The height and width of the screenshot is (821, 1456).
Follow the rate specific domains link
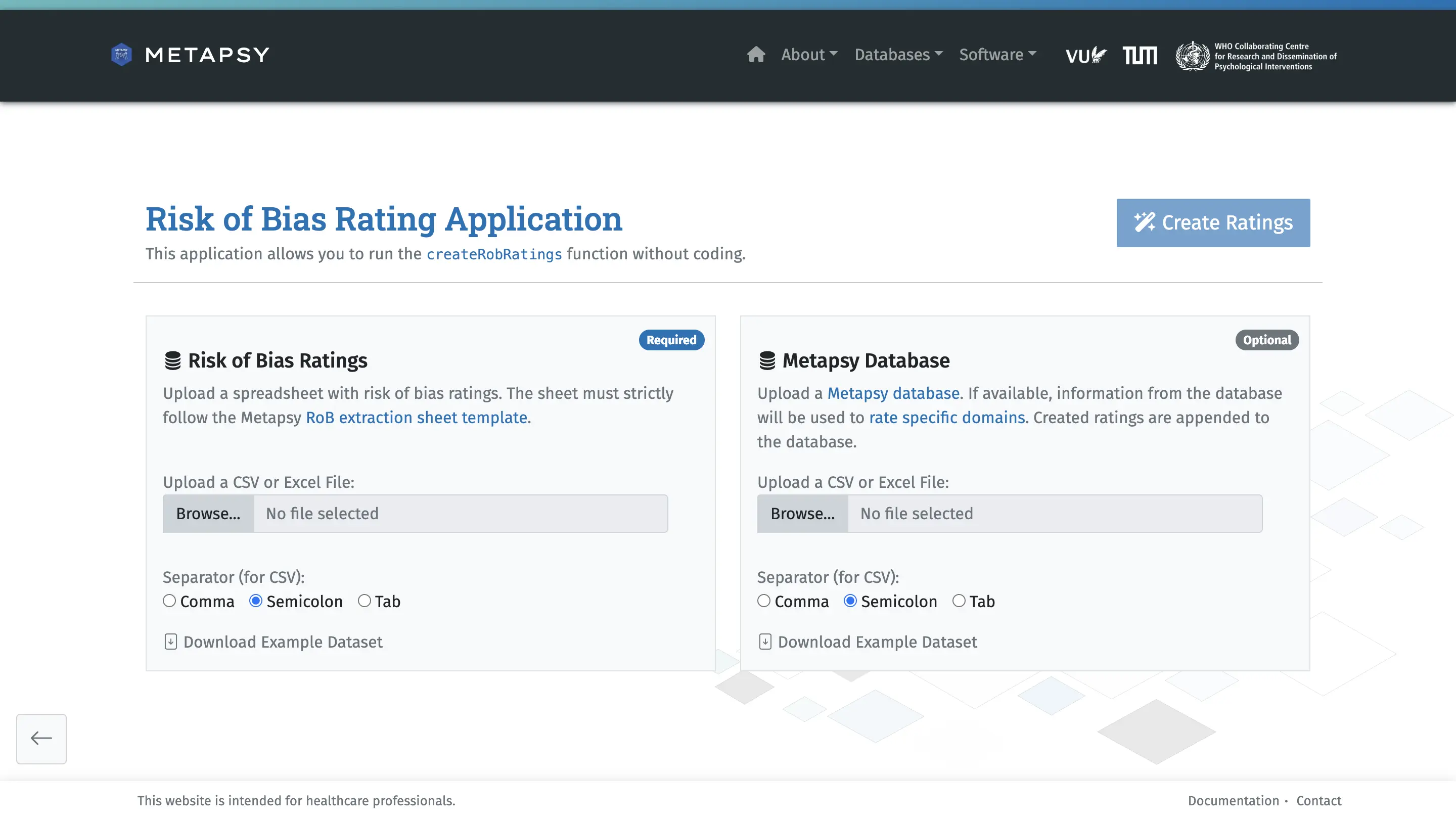pyautogui.click(x=947, y=418)
